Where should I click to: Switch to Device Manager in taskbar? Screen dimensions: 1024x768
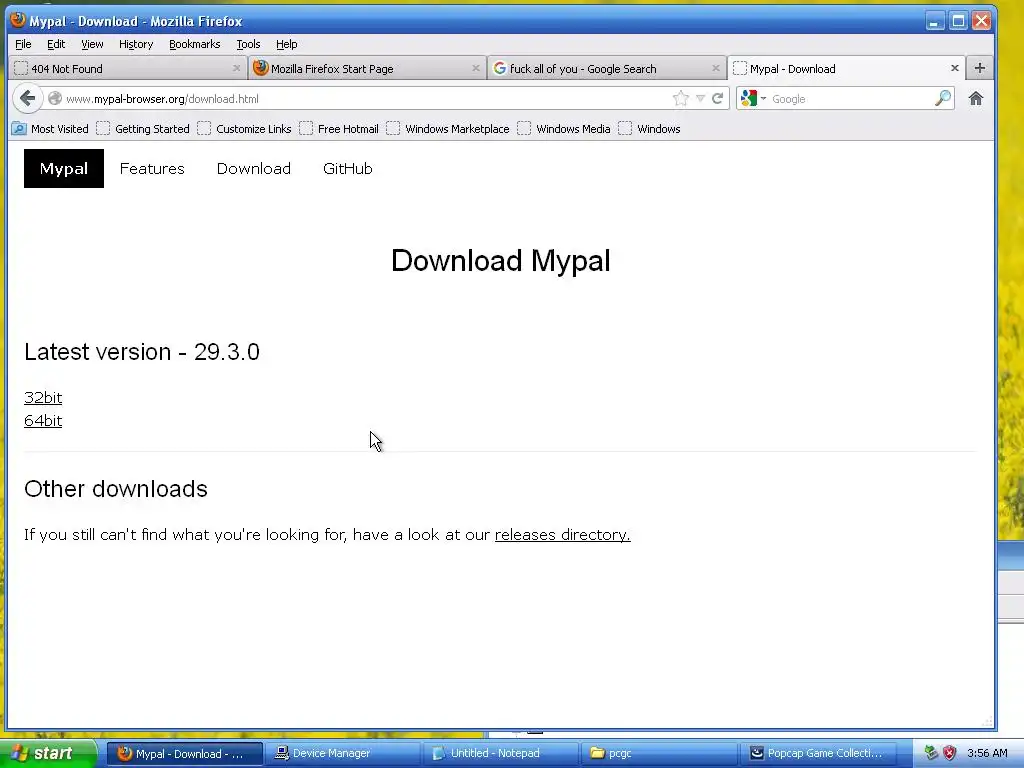click(x=343, y=753)
